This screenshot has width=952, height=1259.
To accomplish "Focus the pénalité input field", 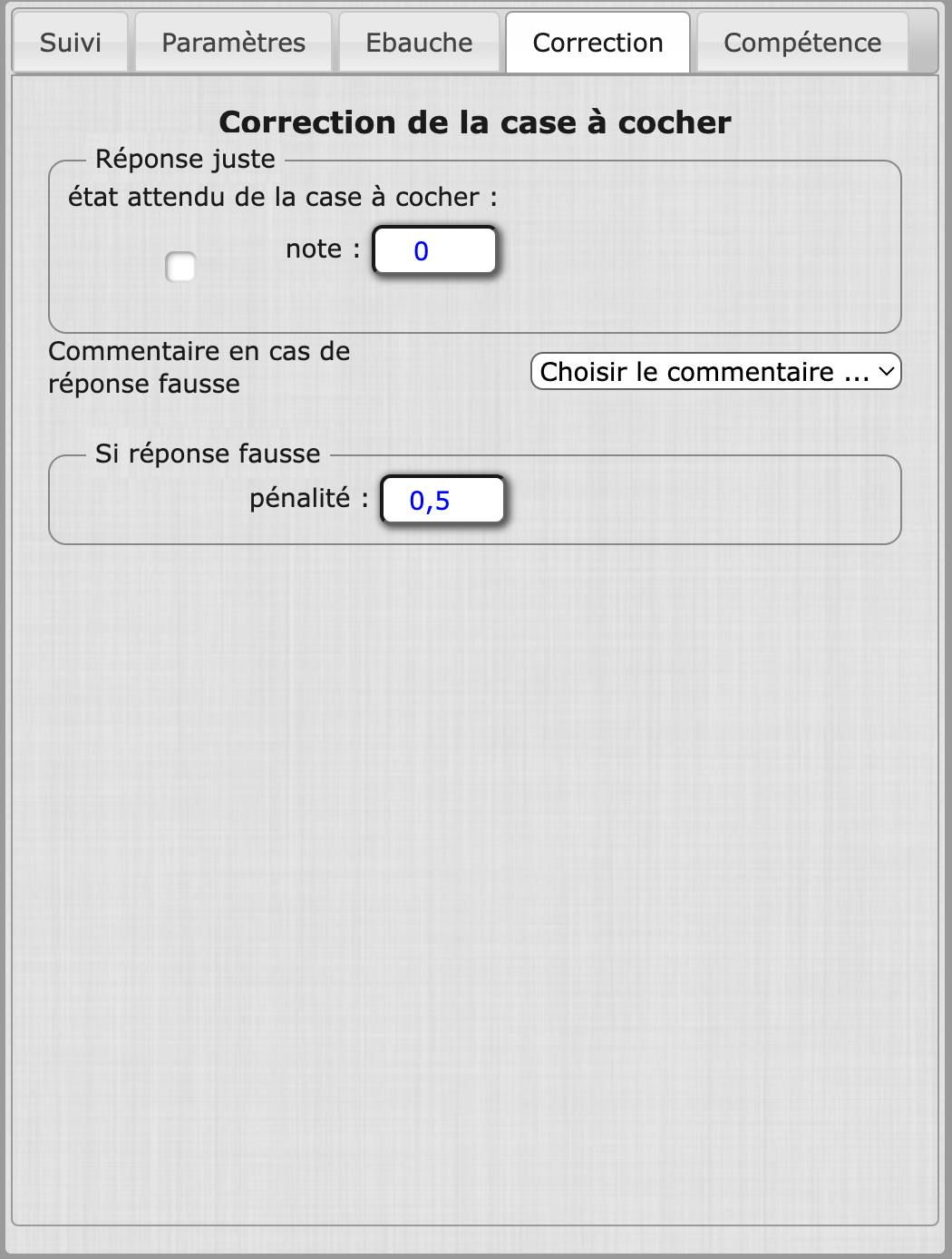I will (442, 500).
